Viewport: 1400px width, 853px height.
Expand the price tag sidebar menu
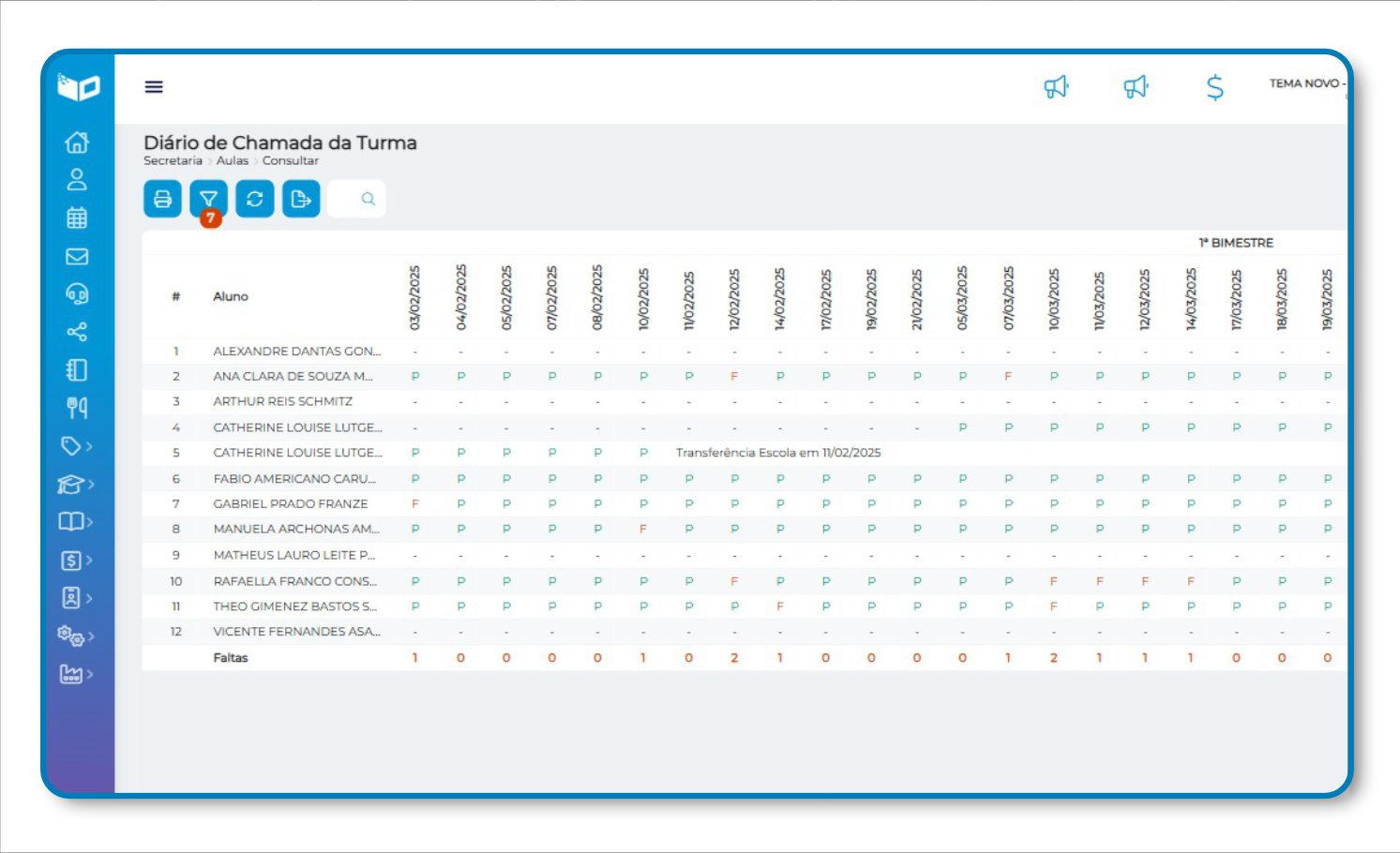click(x=76, y=446)
